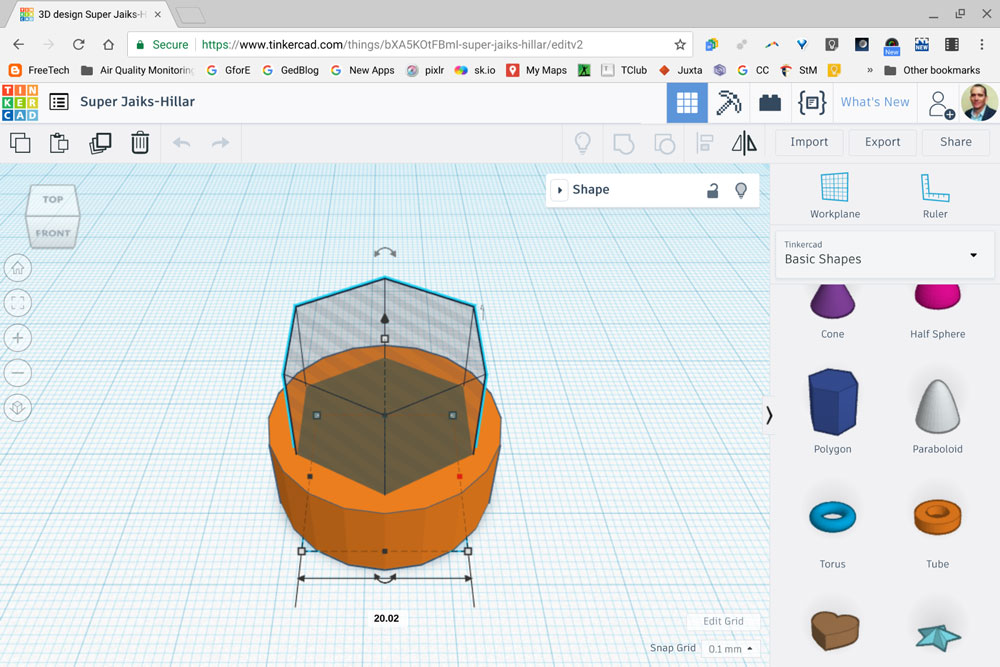Select the Ruler tool

click(x=935, y=195)
